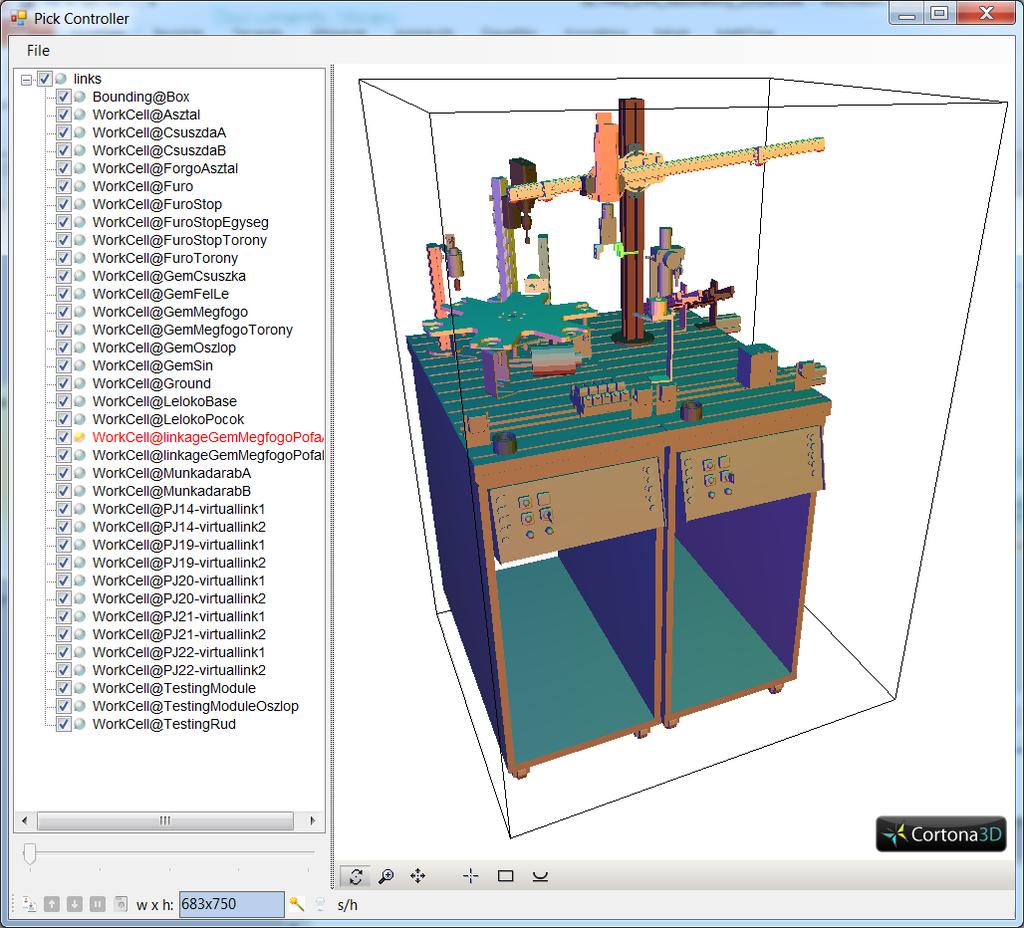
Task: Click the sphere icon beside WorkCell@MunkadarabA
Action: (80, 473)
